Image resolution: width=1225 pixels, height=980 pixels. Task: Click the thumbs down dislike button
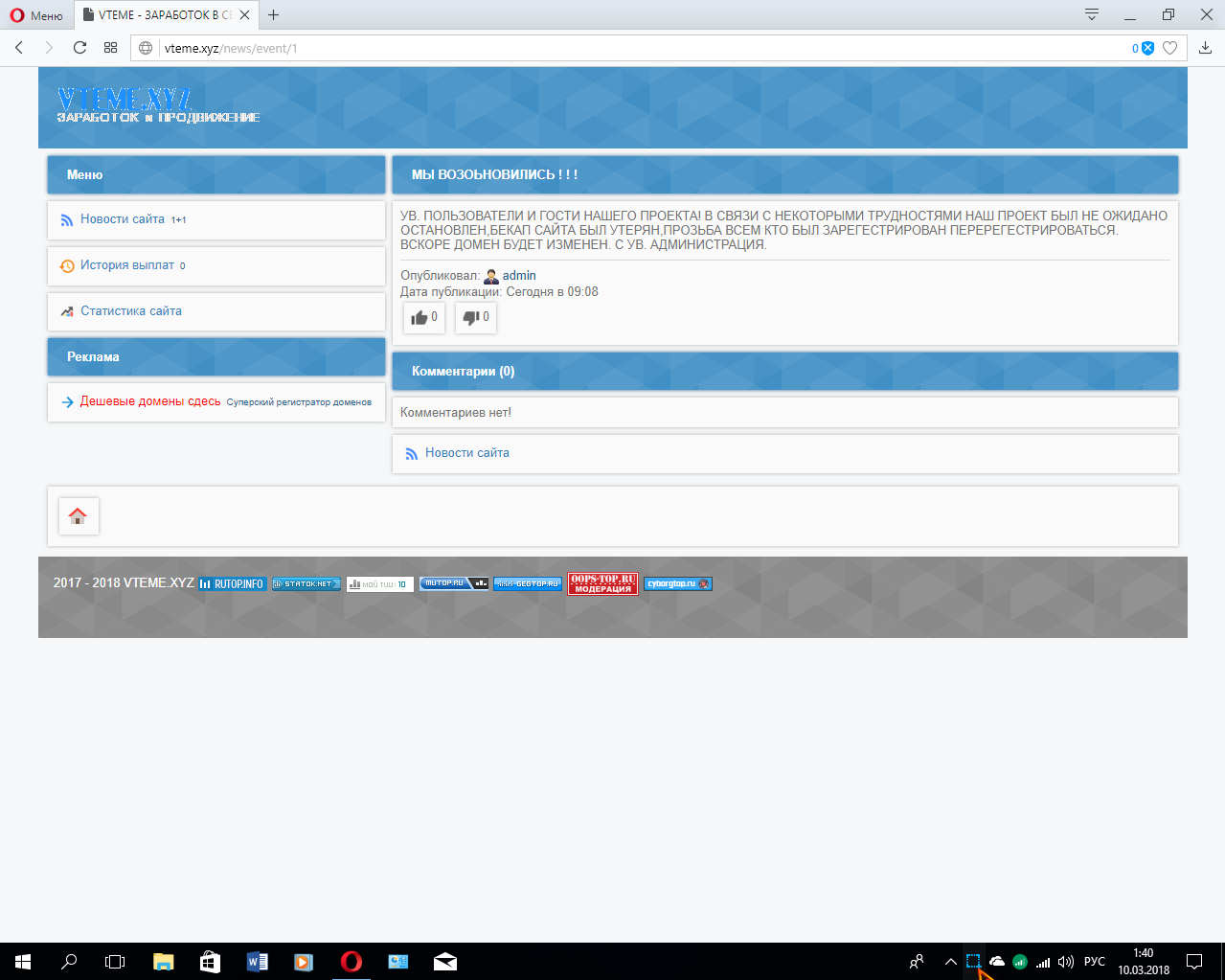[x=475, y=317]
